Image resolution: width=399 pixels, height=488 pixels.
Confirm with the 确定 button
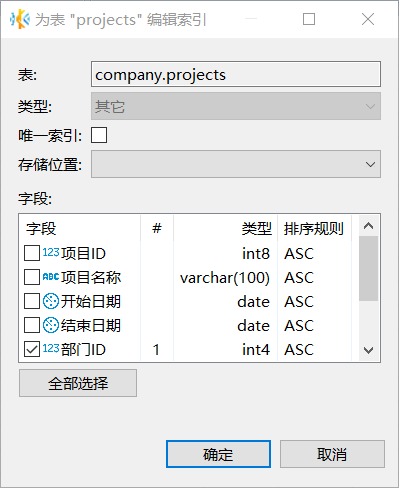[218, 454]
